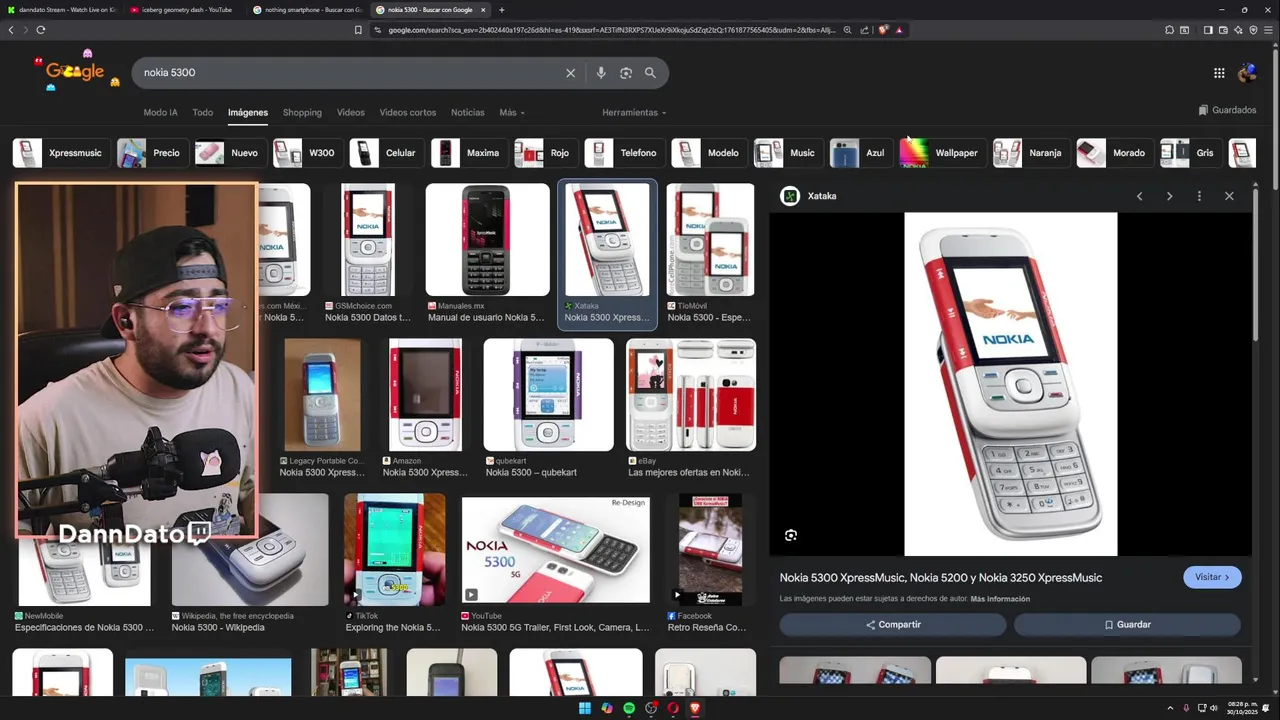1280x720 pixels.
Task: Open the browser hamburger menu
Action: click(x=1269, y=30)
